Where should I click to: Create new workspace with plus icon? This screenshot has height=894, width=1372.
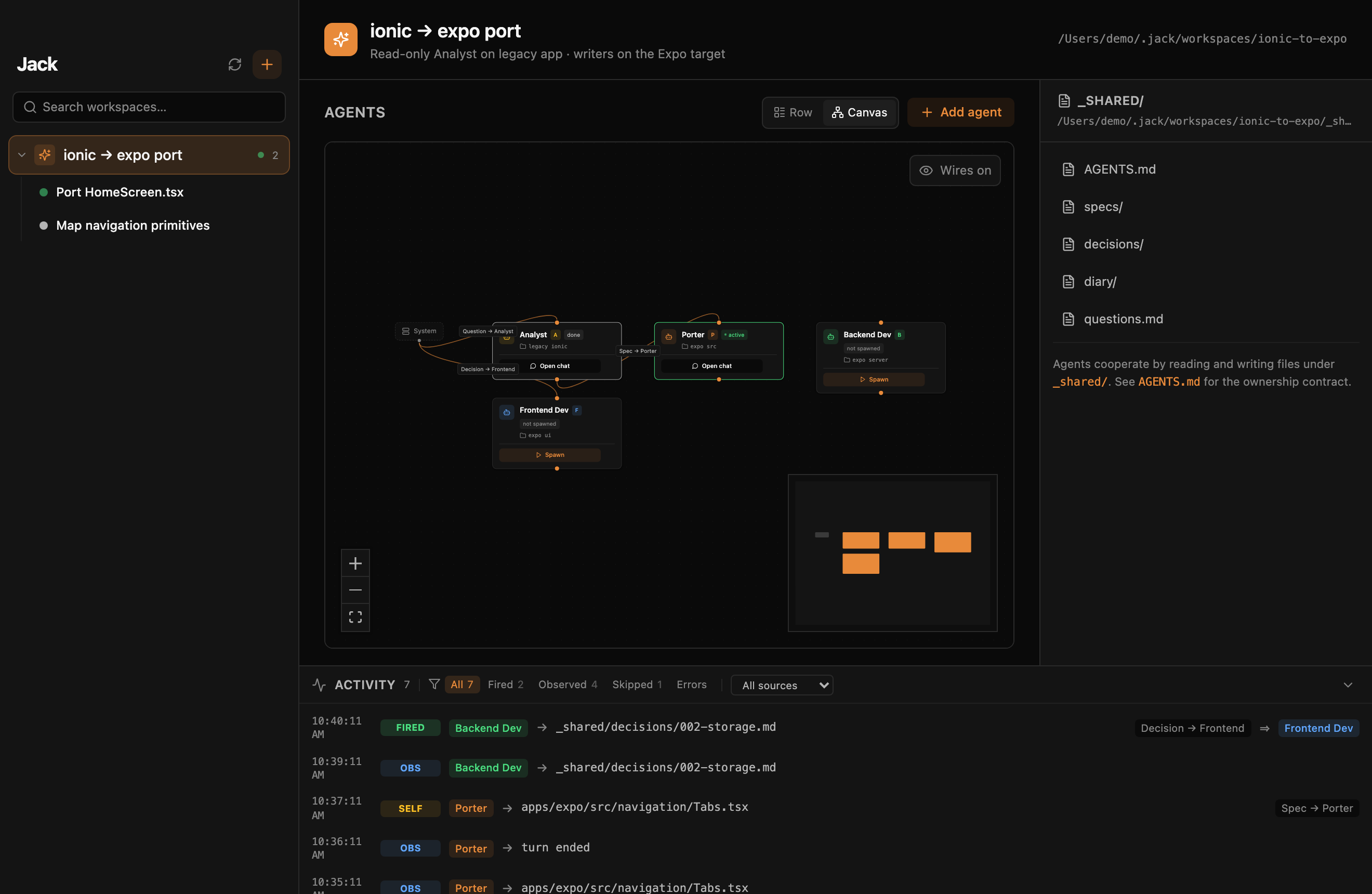[267, 64]
